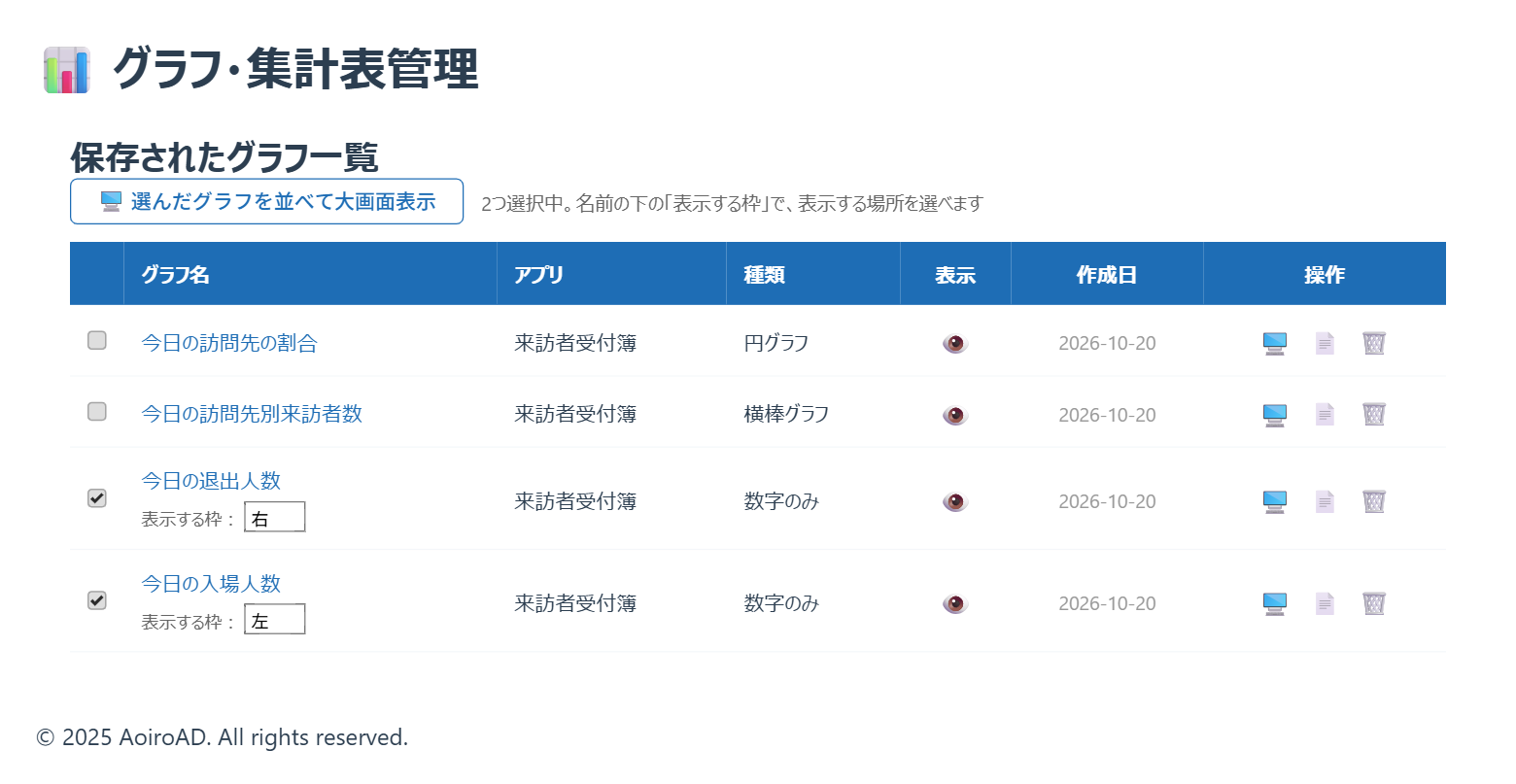Image resolution: width=1516 pixels, height=784 pixels.
Task: Open big-screen view for 今日の訪問先の割合
Action: click(1275, 343)
